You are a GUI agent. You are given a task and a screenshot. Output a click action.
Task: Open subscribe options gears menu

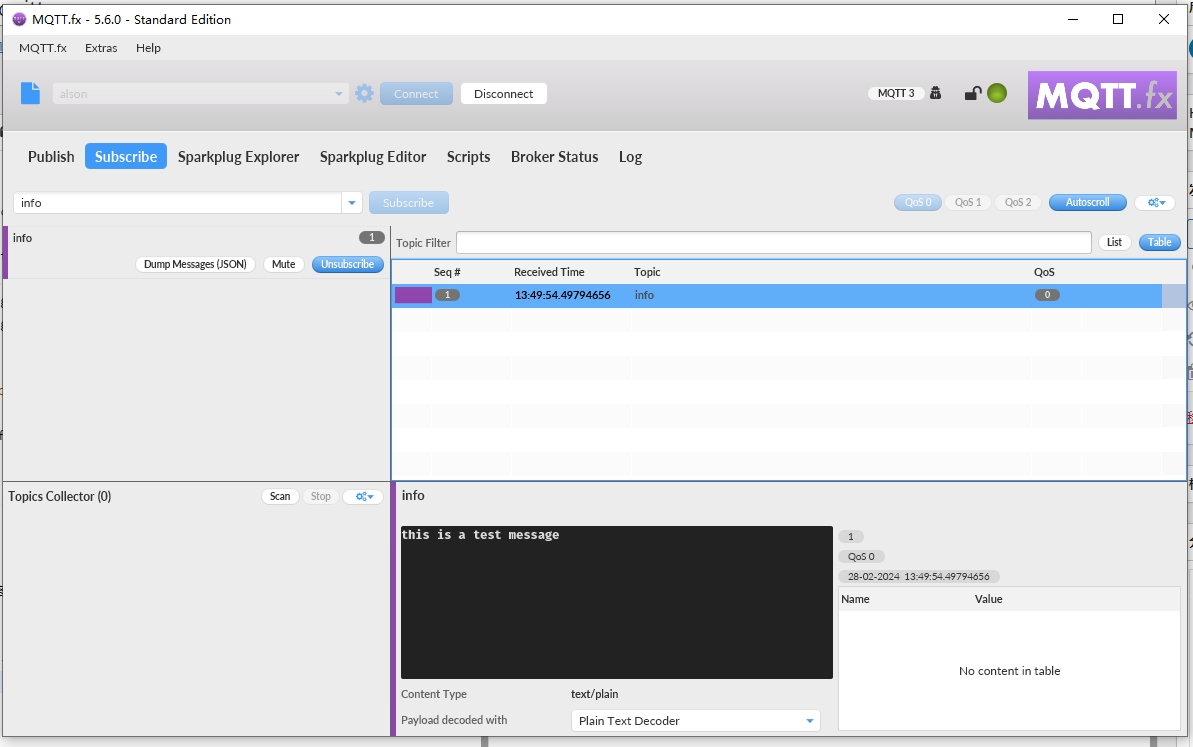1156,202
